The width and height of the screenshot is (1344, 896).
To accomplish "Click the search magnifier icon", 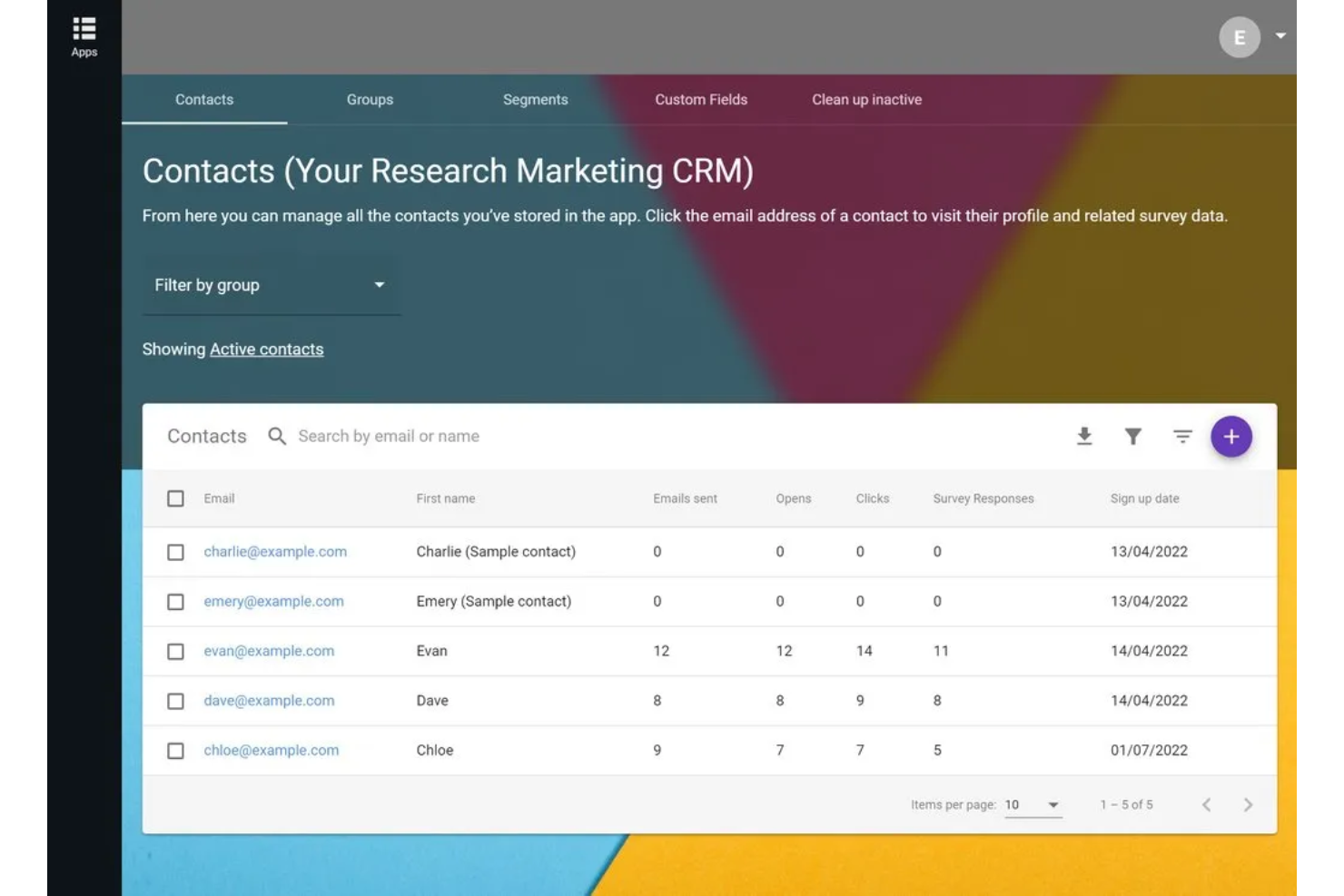I will (277, 437).
